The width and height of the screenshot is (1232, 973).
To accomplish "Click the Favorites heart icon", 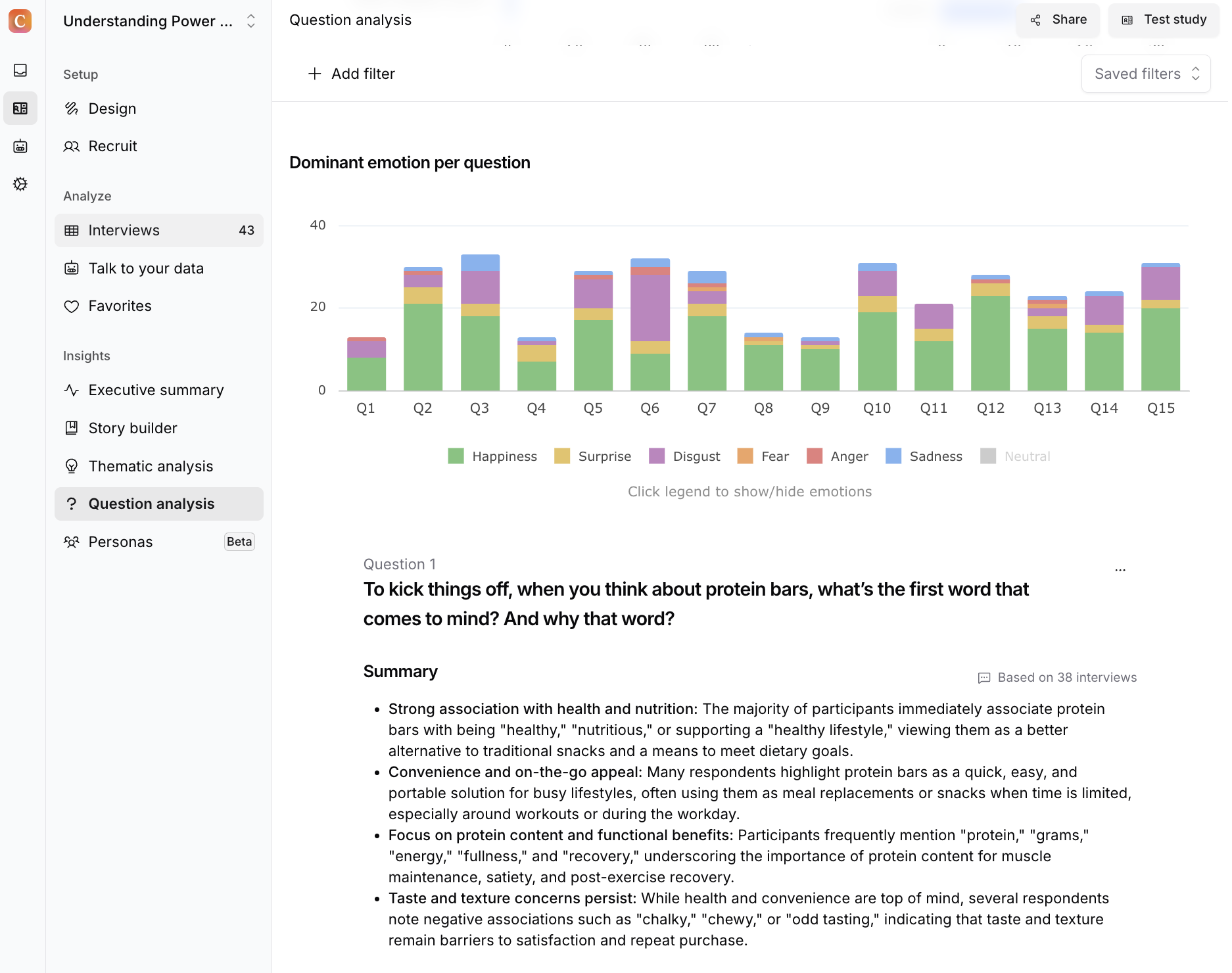I will point(72,306).
